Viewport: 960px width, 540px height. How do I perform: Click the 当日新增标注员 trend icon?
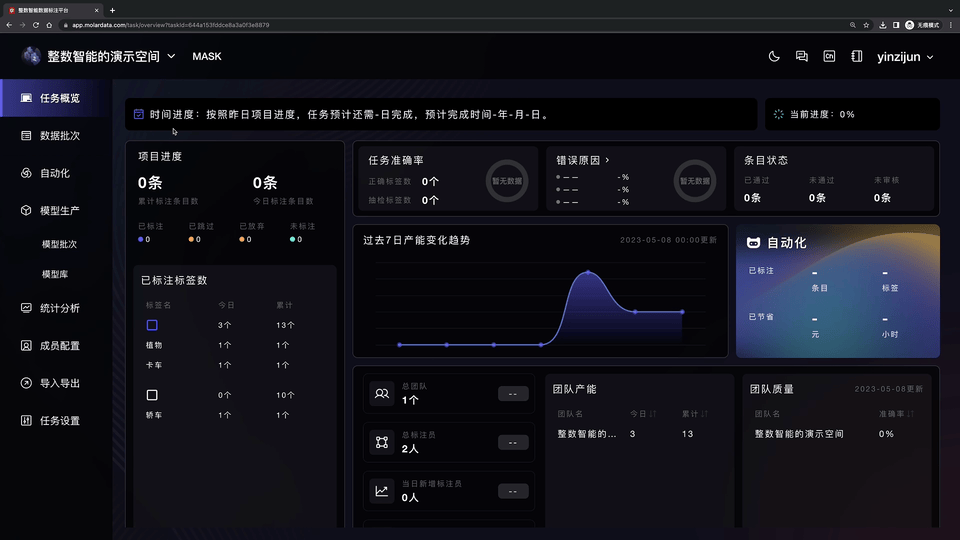(x=381, y=491)
